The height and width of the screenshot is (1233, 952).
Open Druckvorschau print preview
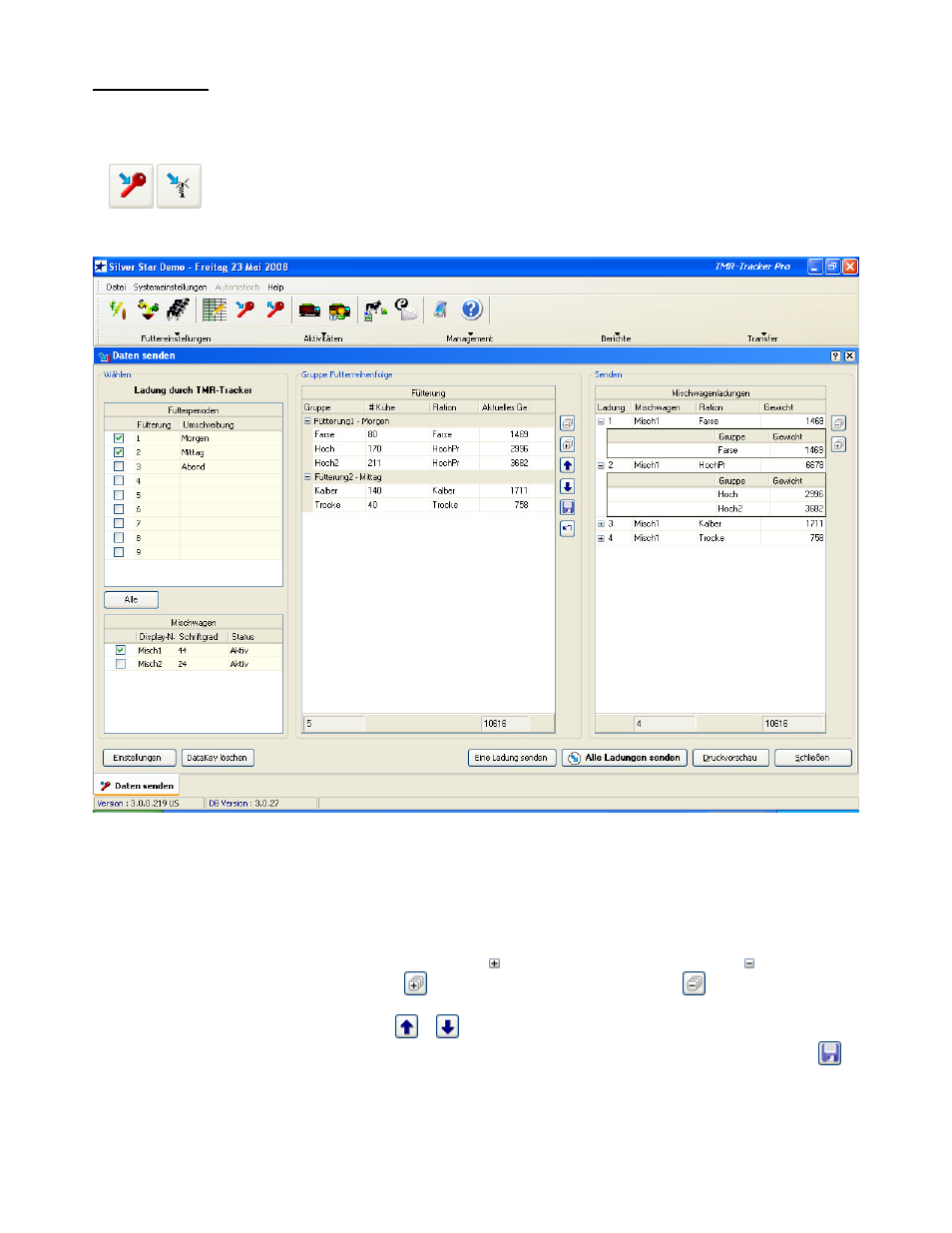pyautogui.click(x=730, y=758)
